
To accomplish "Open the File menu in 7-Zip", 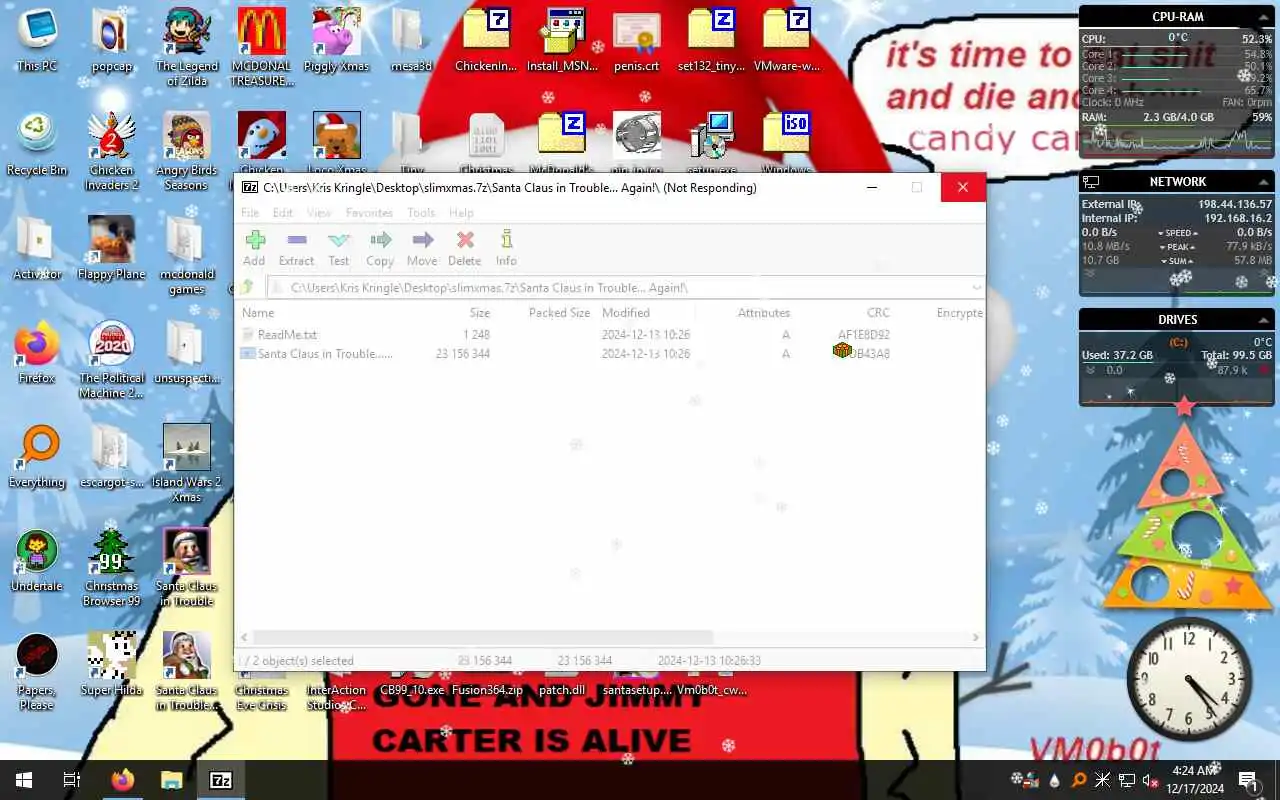I will pyautogui.click(x=250, y=213).
